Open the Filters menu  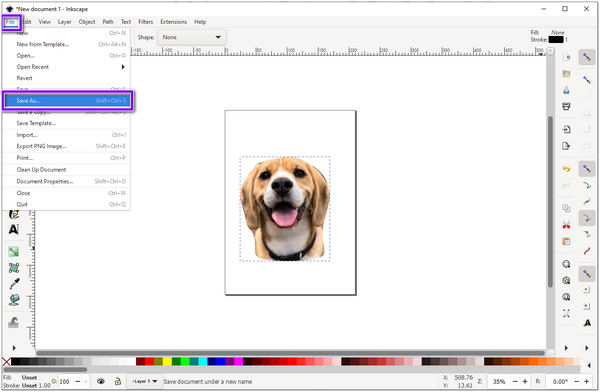click(x=145, y=22)
